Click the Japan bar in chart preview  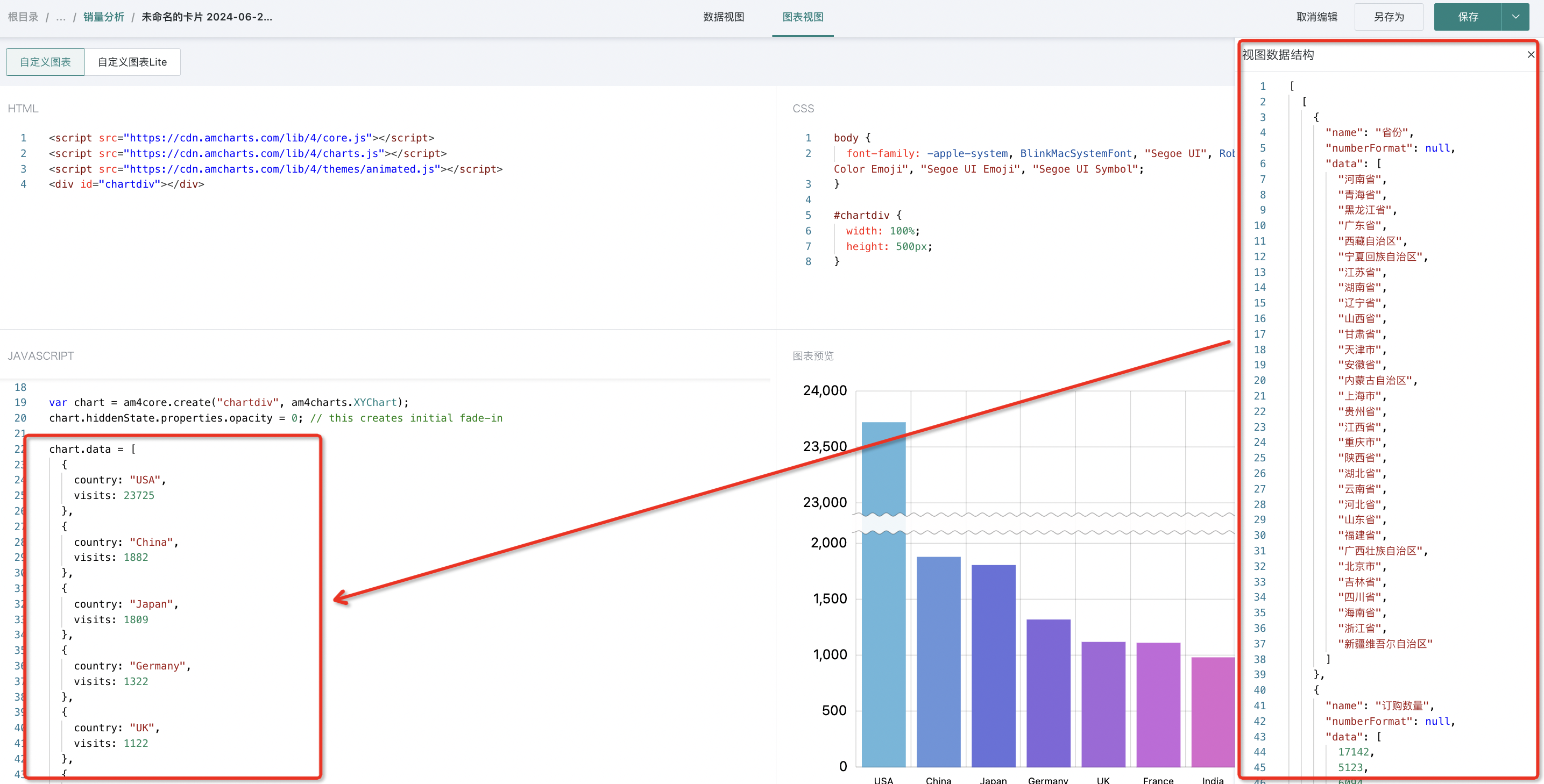click(993, 665)
